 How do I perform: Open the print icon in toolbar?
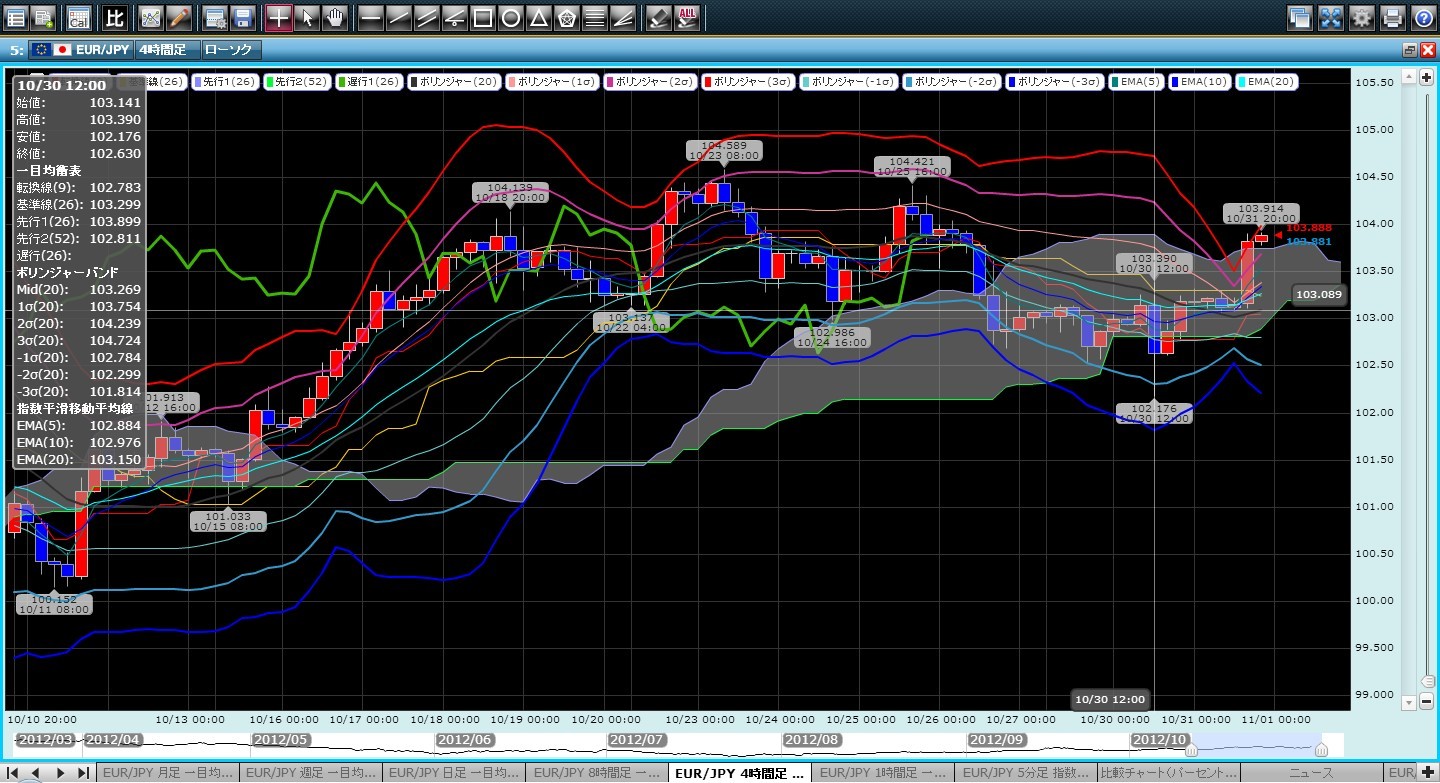pyautogui.click(x=1392, y=17)
